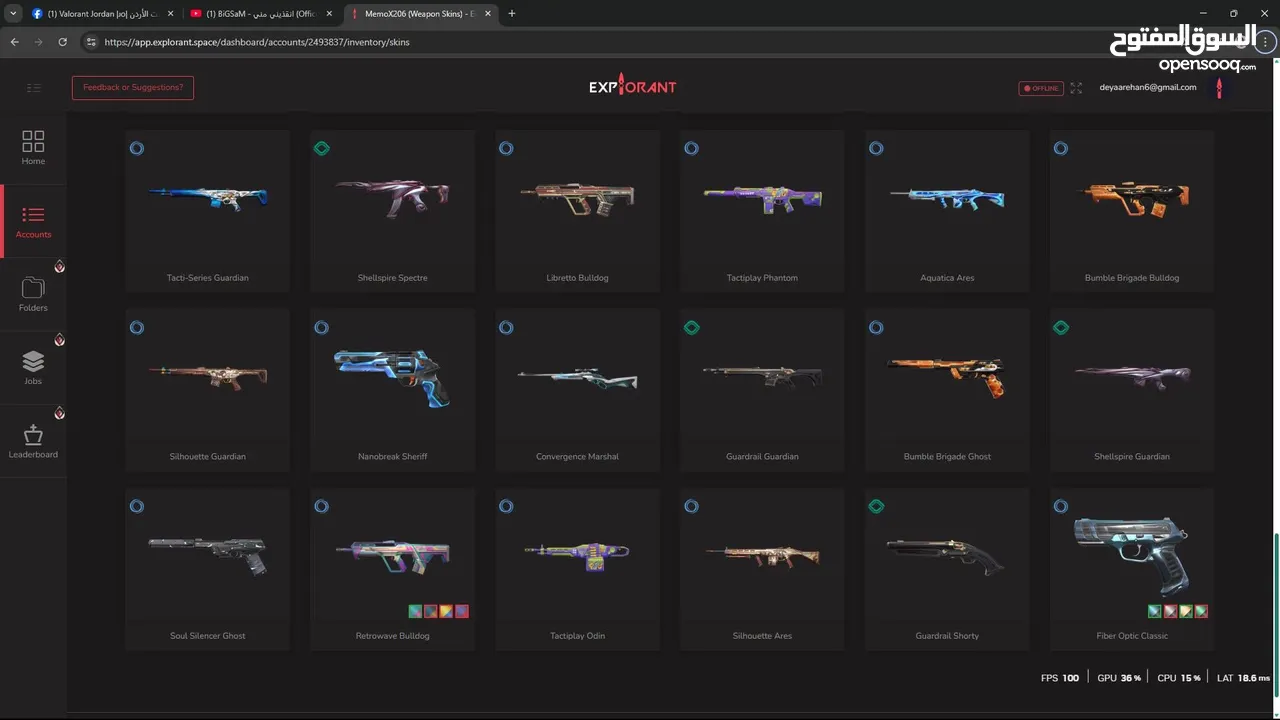Click the premium badge on Jobs
The width and height of the screenshot is (1280, 720).
(x=60, y=339)
